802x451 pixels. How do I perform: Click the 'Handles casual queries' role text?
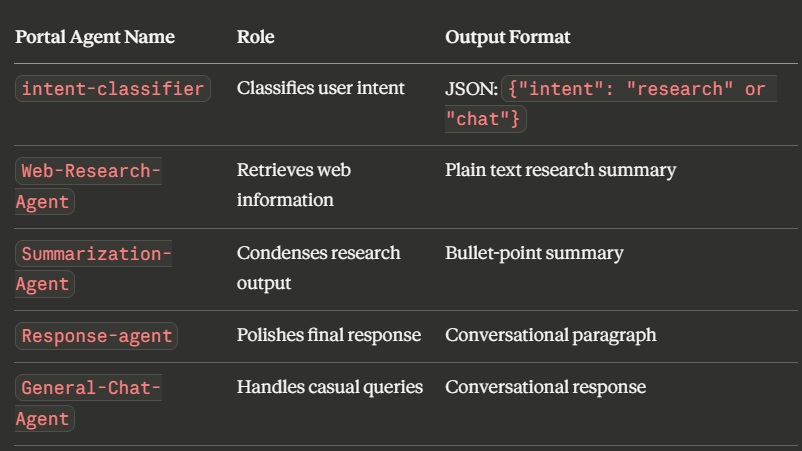point(330,387)
